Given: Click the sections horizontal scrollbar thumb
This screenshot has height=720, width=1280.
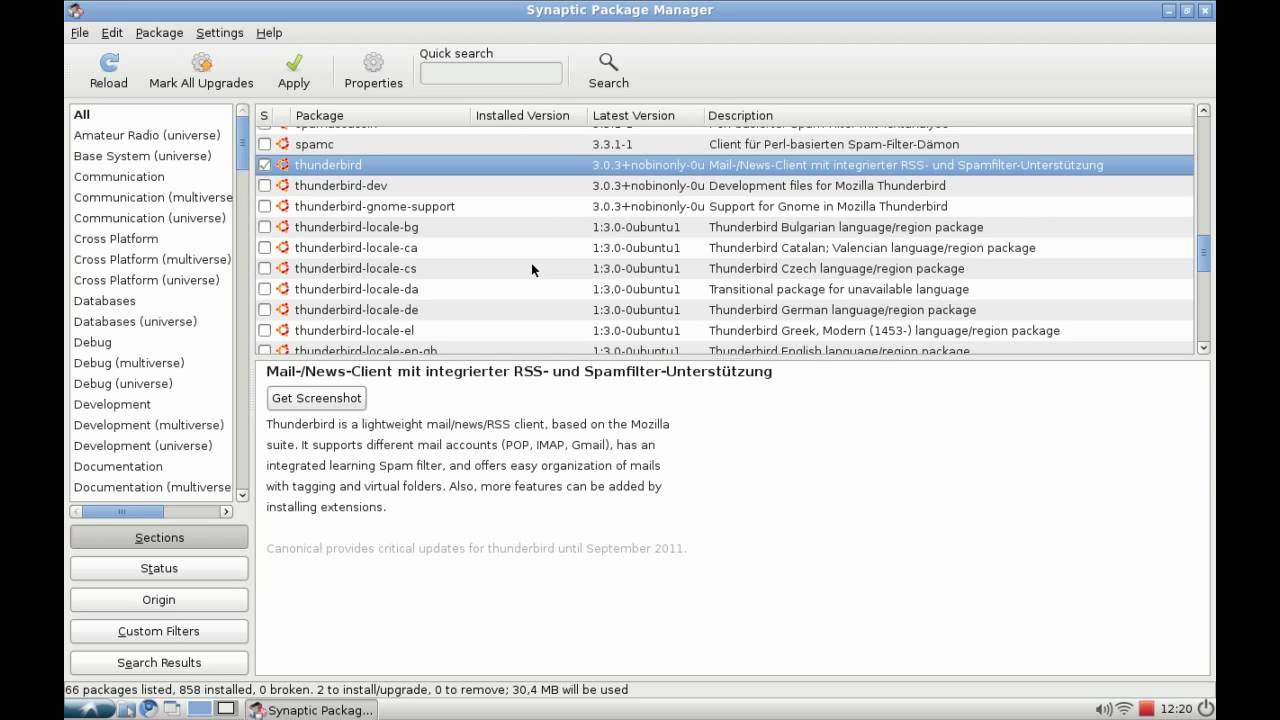Looking at the screenshot, I should [x=122, y=512].
